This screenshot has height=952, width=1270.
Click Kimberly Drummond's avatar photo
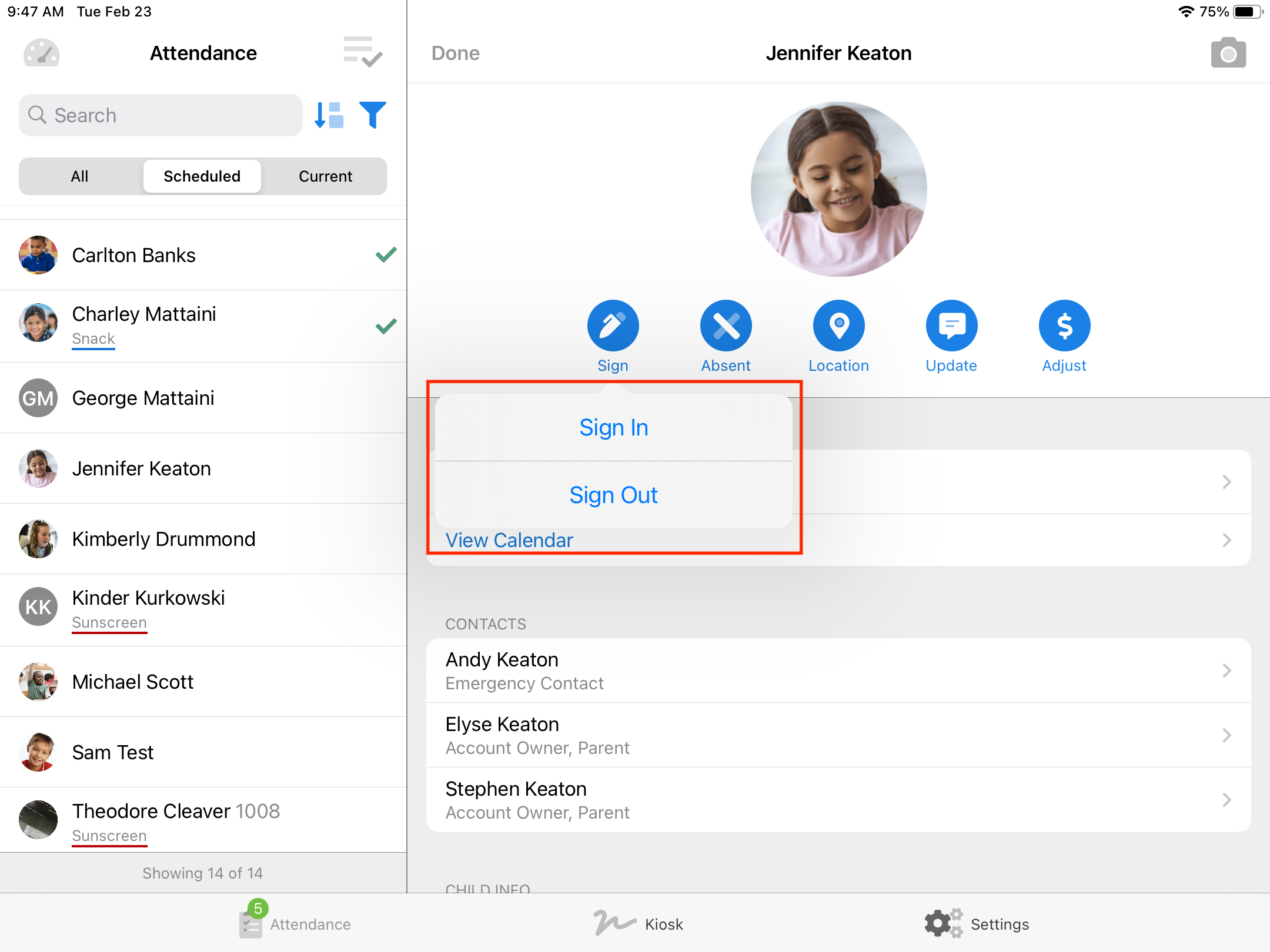pyautogui.click(x=38, y=539)
